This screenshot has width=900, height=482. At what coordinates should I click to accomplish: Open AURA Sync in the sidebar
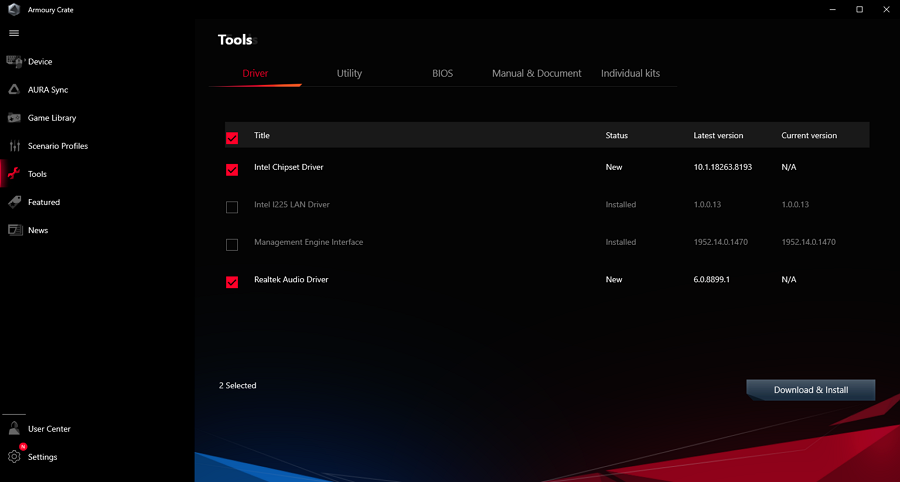click(48, 90)
